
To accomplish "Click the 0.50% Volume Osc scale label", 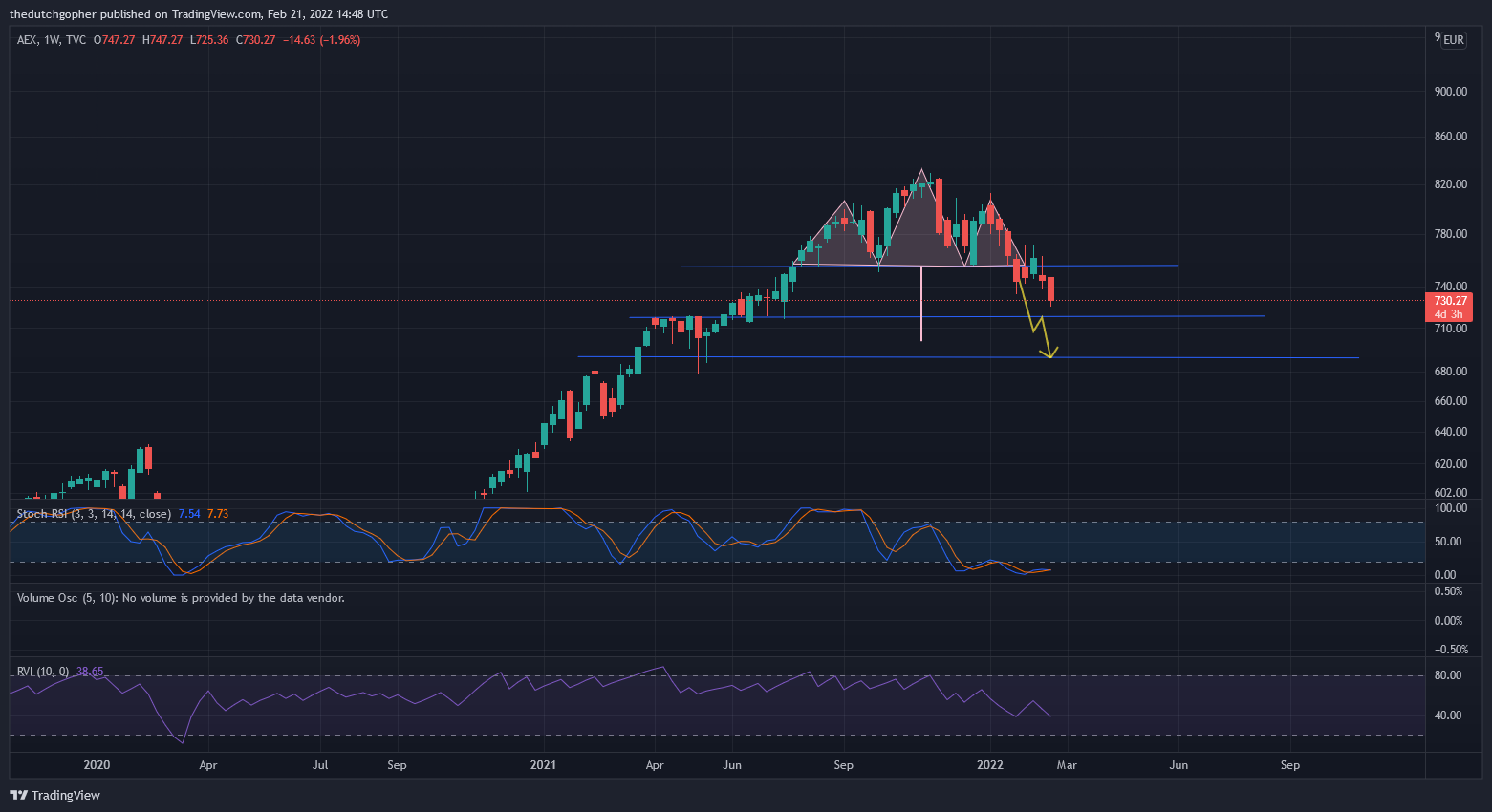I will point(1449,591).
